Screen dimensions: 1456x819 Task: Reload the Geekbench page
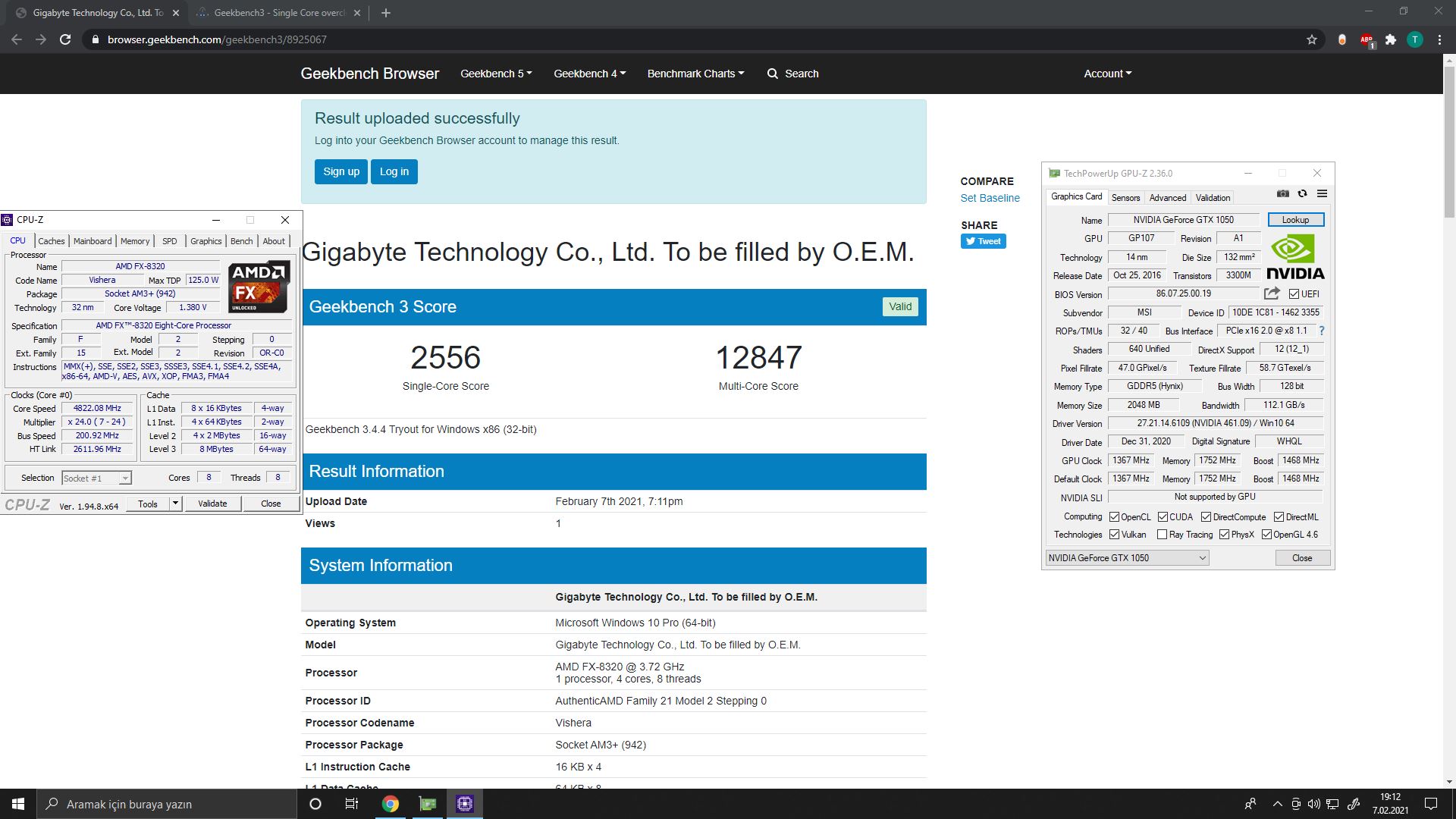coord(65,39)
